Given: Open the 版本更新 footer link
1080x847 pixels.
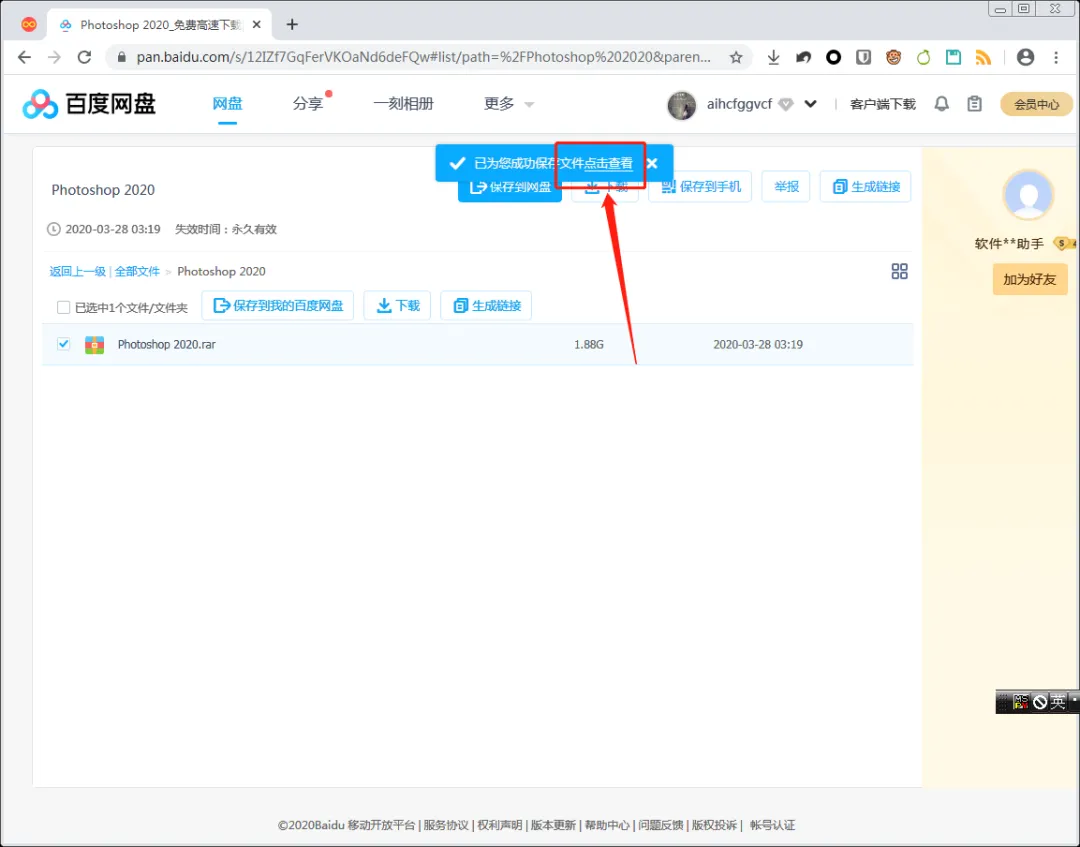Looking at the screenshot, I should [553, 825].
